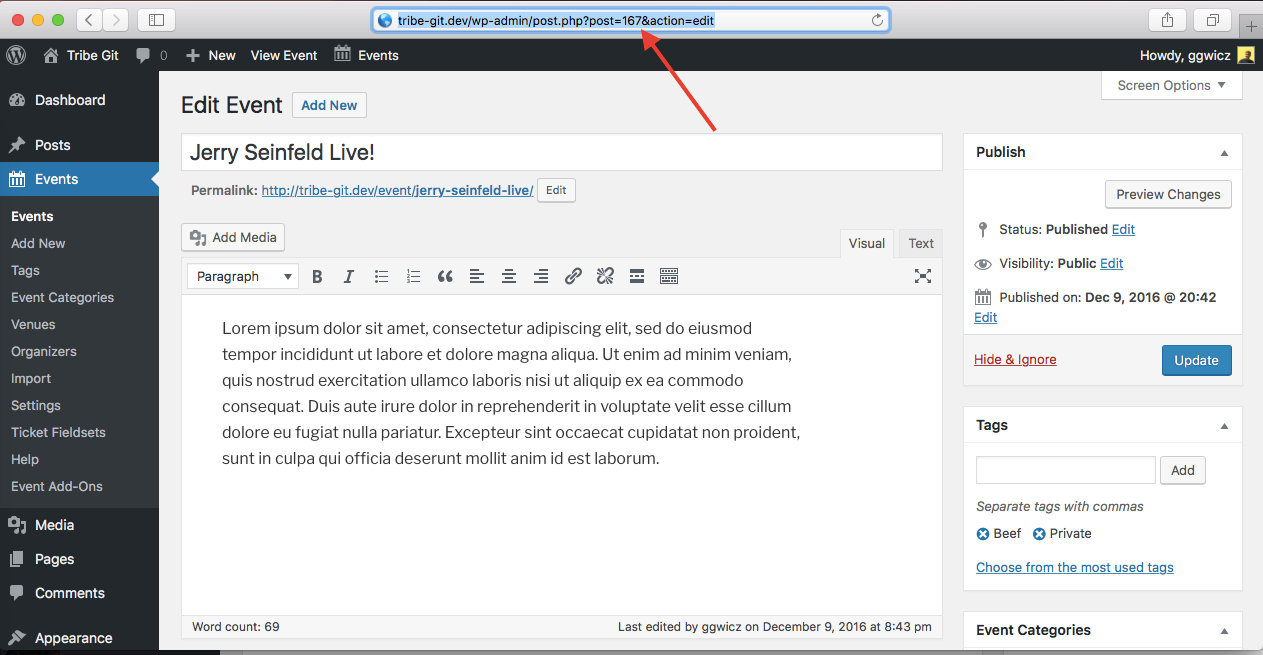Collapse the Tags meta box
The image size is (1263, 655).
coord(1224,426)
